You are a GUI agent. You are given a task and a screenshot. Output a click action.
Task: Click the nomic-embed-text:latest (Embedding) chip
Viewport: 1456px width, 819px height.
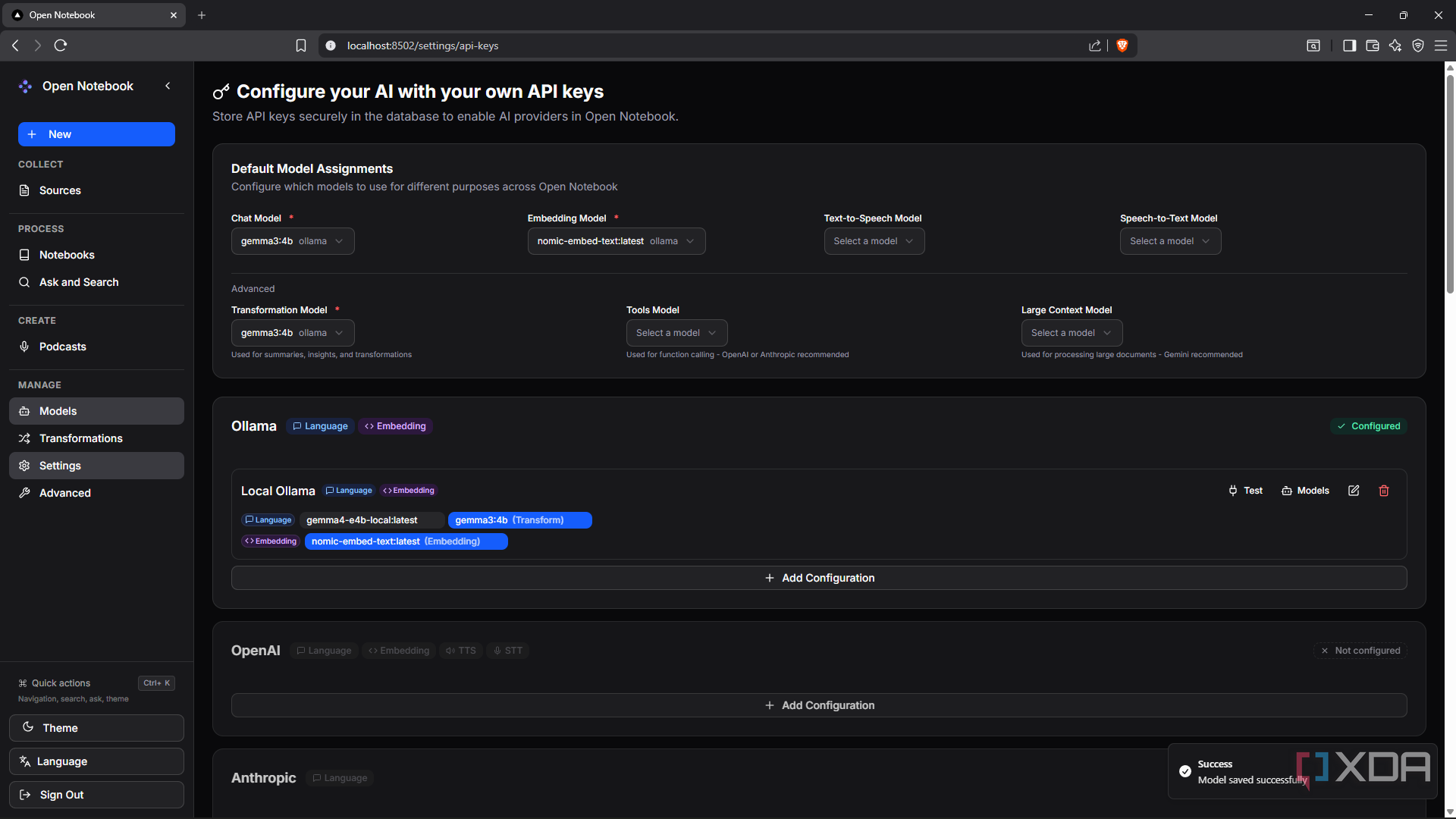[406, 541]
